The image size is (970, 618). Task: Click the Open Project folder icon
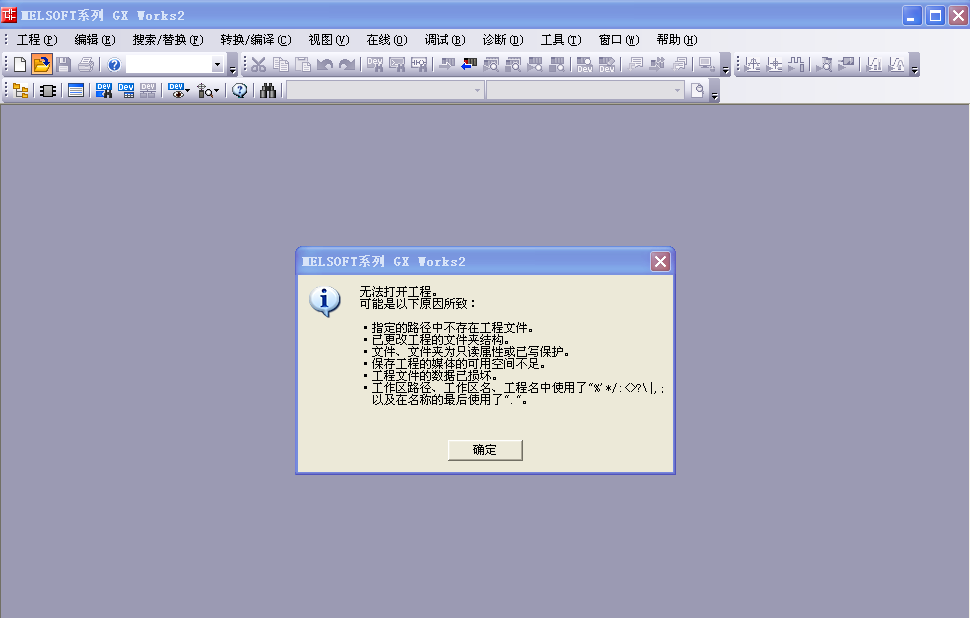point(42,65)
